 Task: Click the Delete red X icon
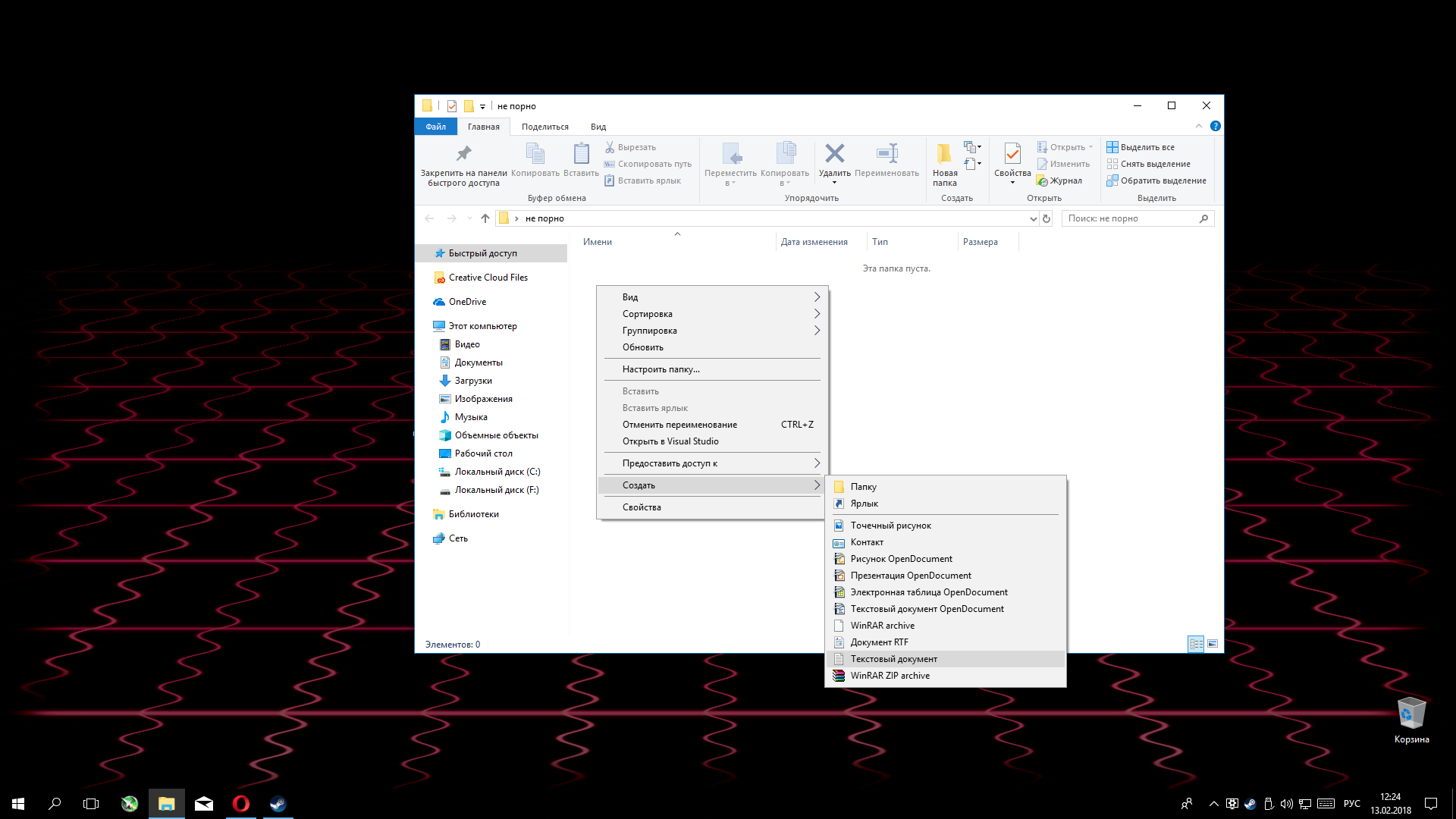(834, 154)
